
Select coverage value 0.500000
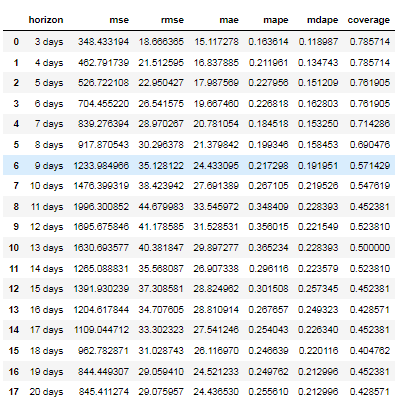click(370, 248)
